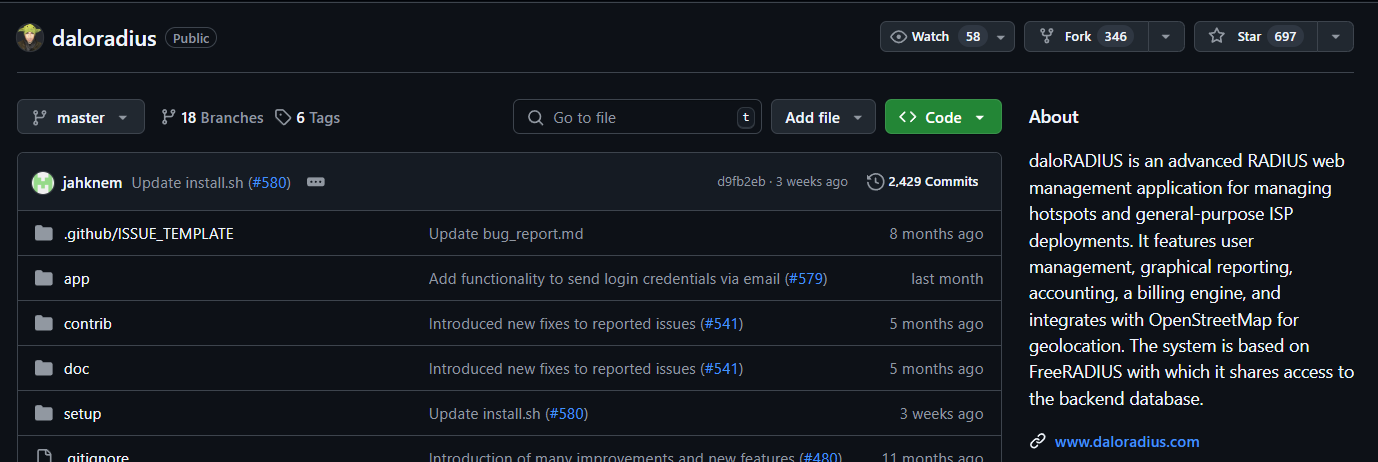Open the contrib folder

click(87, 324)
